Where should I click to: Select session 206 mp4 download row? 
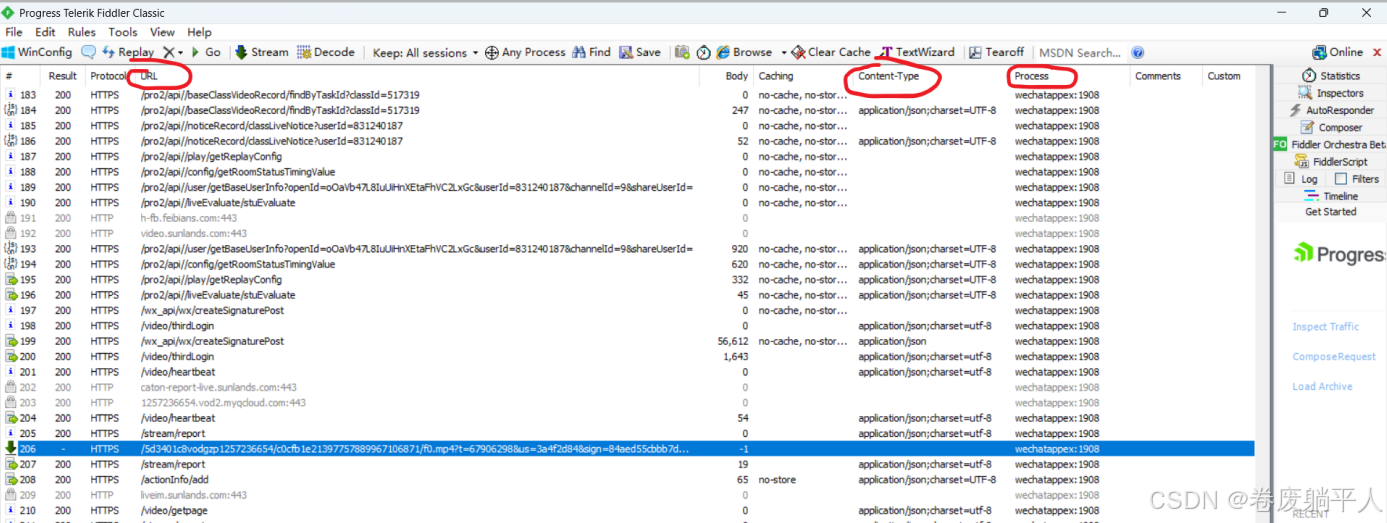[628, 449]
